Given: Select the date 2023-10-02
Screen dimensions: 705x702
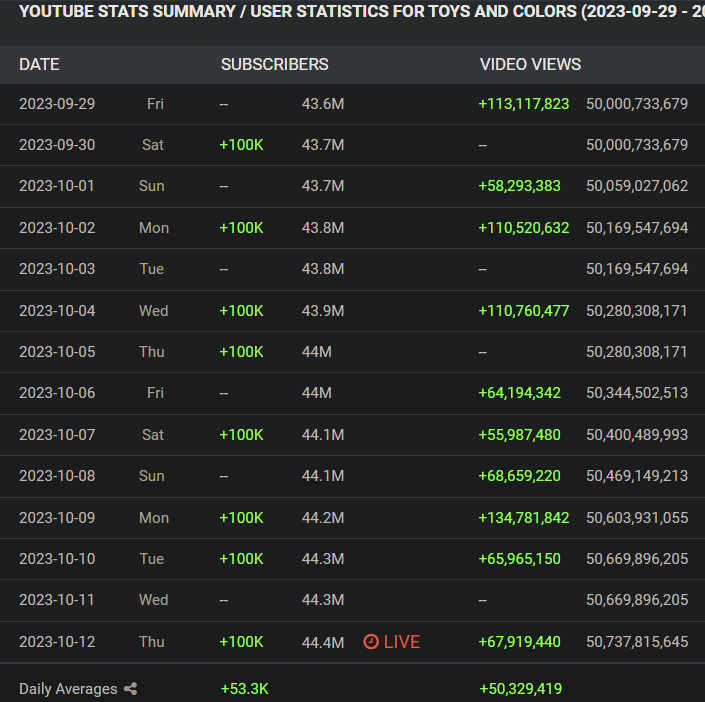Looking at the screenshot, I should (x=57, y=228).
